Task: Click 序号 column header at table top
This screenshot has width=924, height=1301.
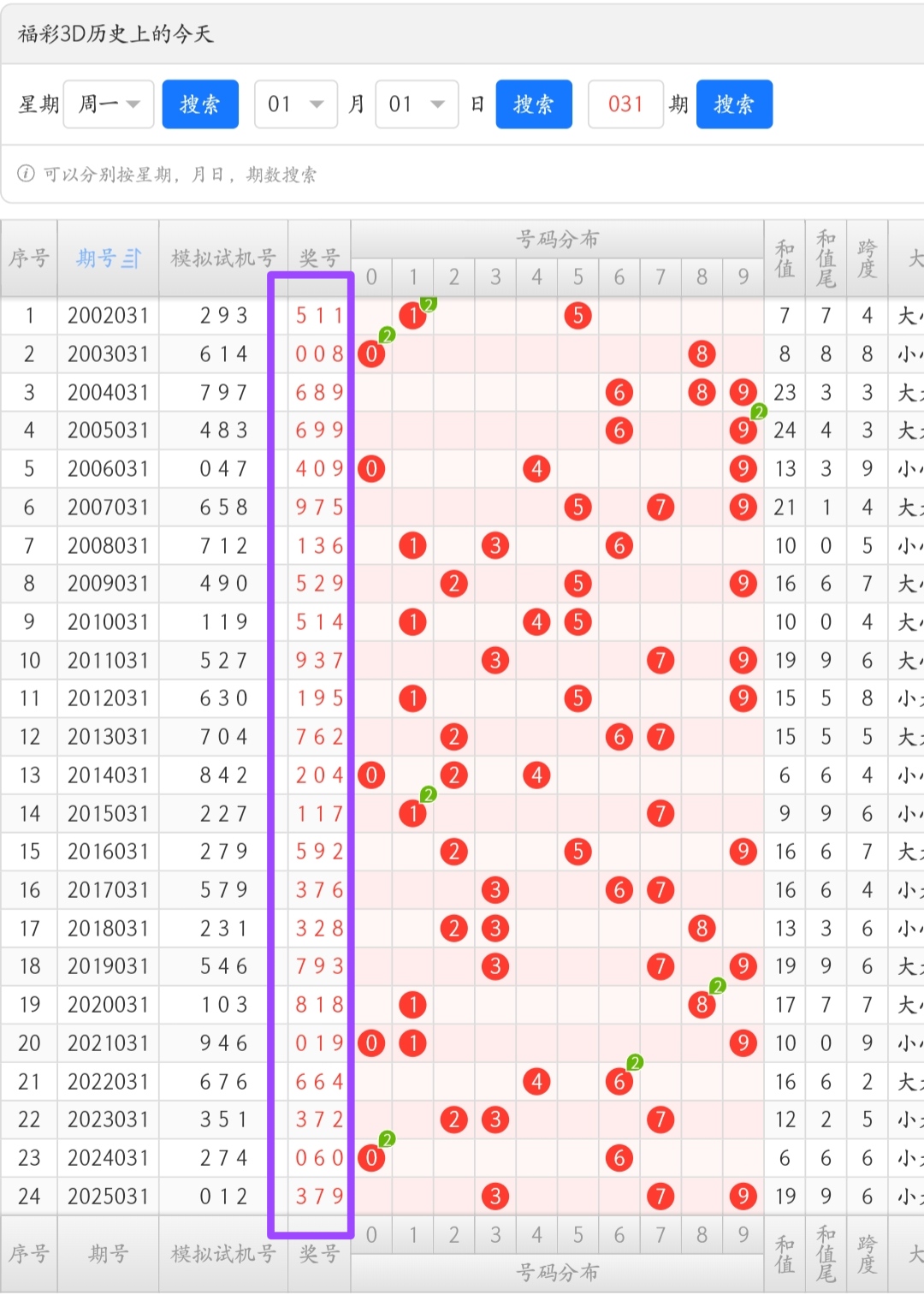Action: pyautogui.click(x=29, y=258)
